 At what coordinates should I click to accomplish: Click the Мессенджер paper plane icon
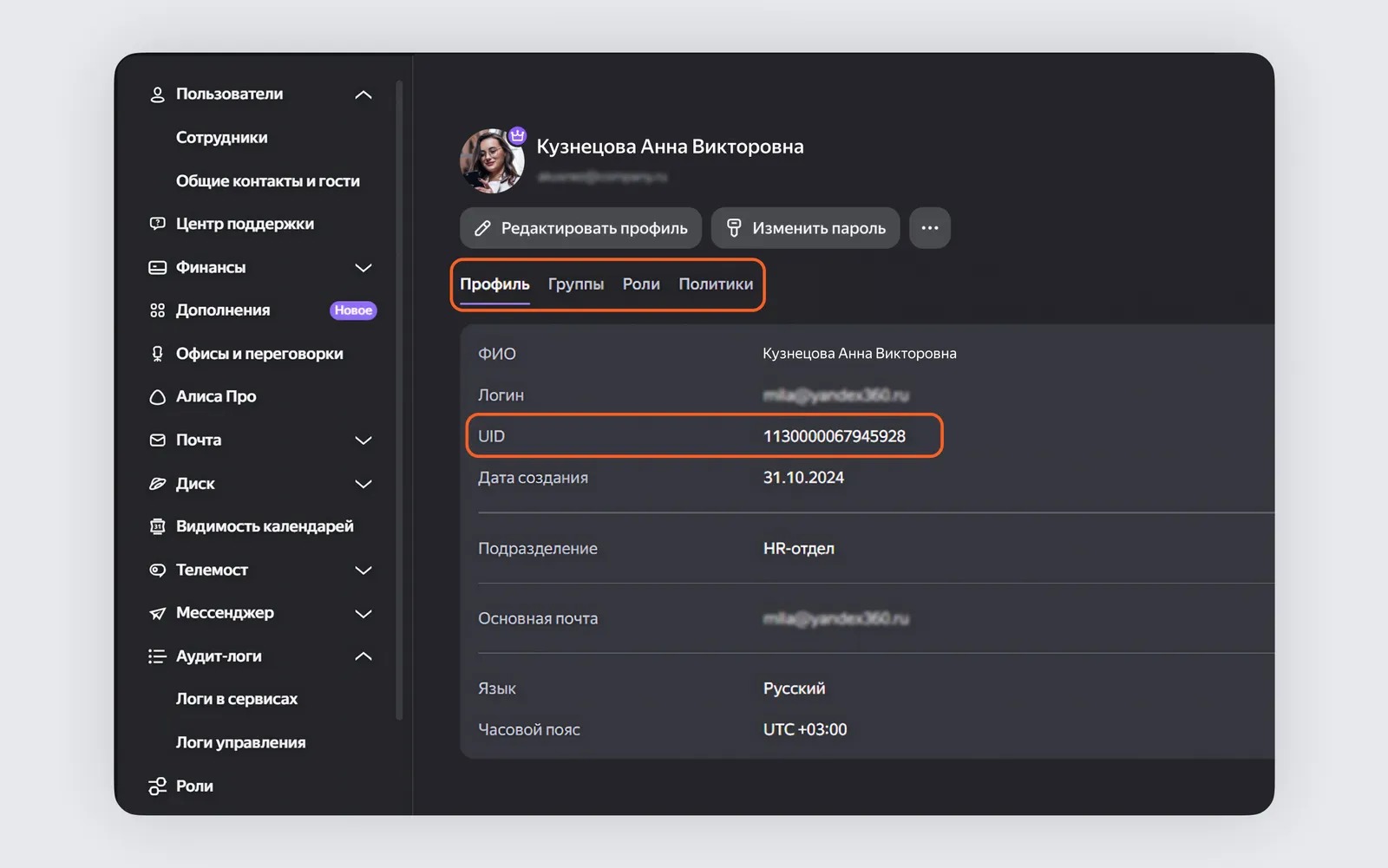(157, 613)
